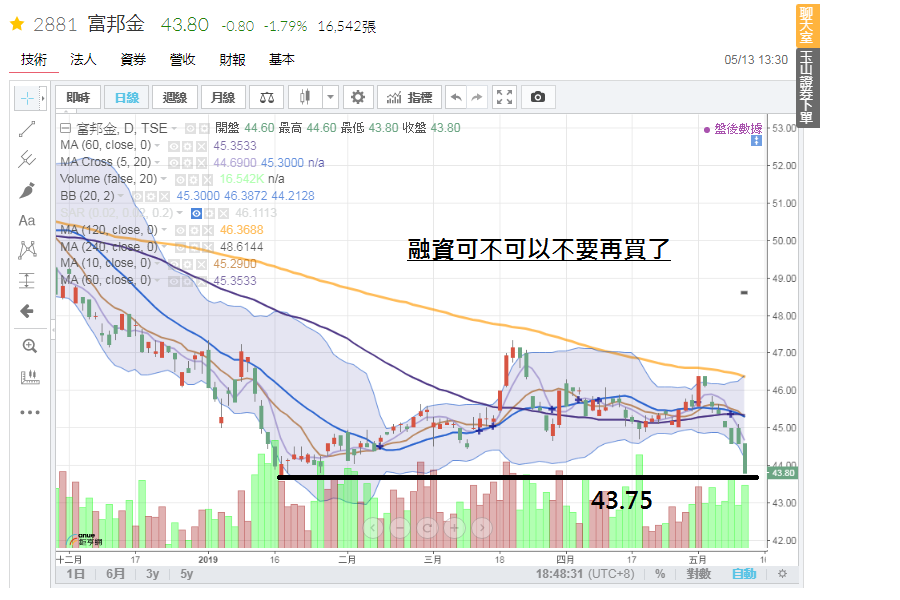The height and width of the screenshot is (600, 900).
Task: Switch to the 營收 tab
Action: [x=183, y=60]
